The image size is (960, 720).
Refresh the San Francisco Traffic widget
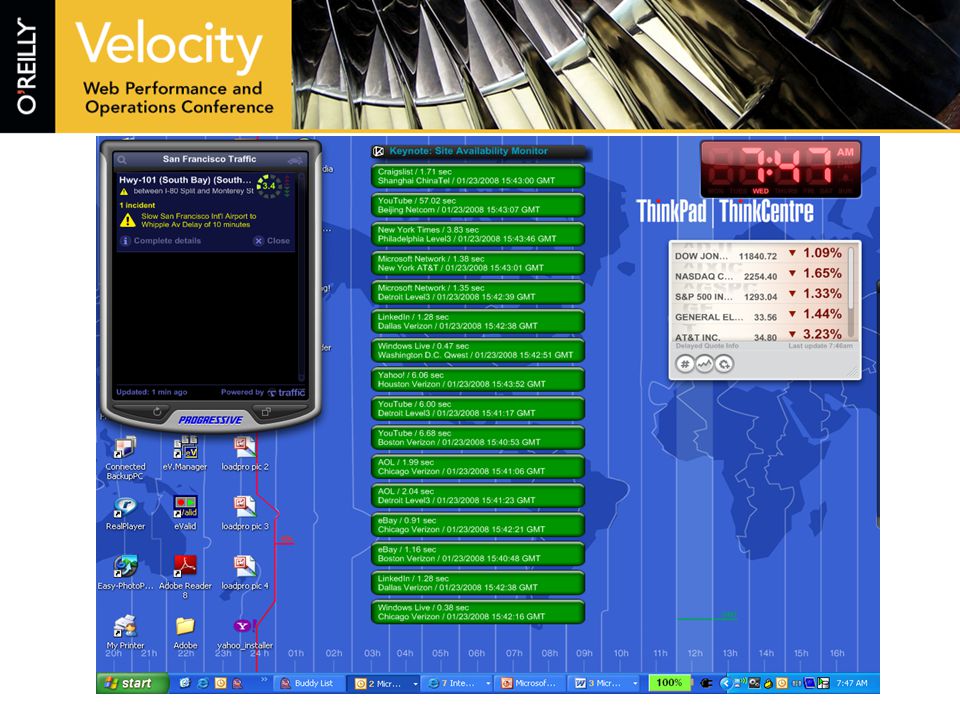(157, 412)
